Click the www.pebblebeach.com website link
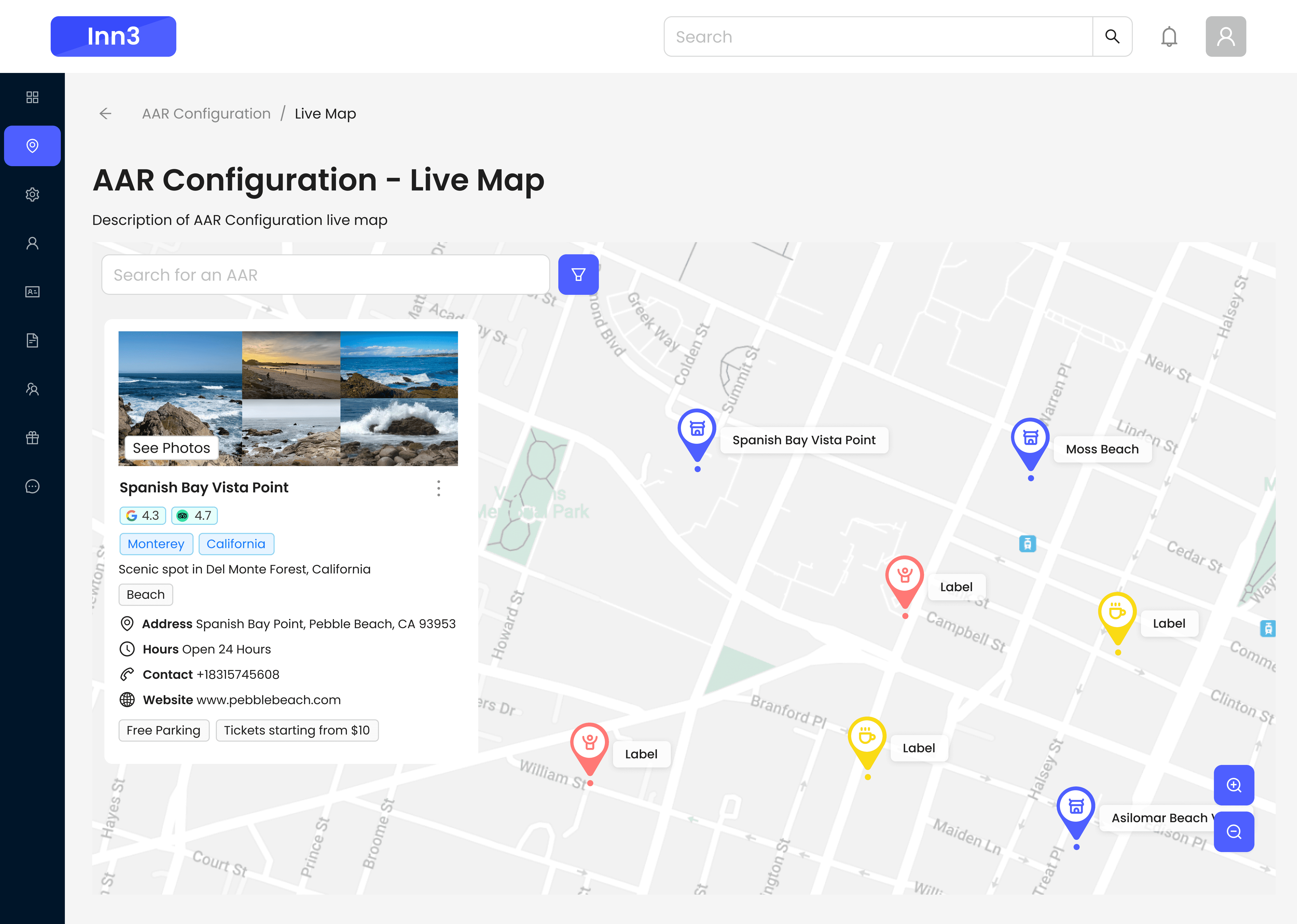Viewport: 1297px width, 924px height. coord(269,700)
